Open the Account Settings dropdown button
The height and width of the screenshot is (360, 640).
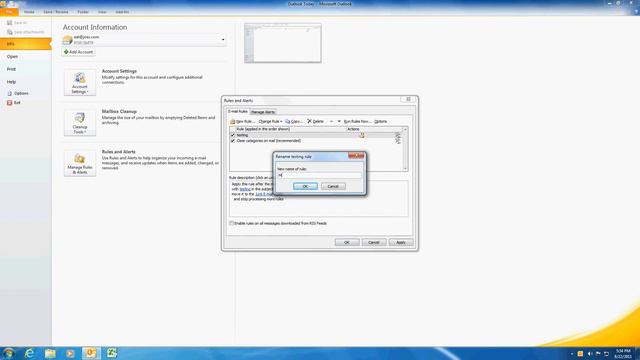click(80, 82)
